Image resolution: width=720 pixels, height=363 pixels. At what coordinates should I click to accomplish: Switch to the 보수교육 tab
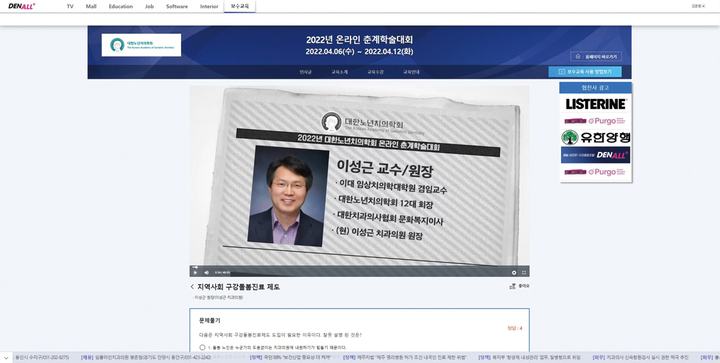coord(239,6)
